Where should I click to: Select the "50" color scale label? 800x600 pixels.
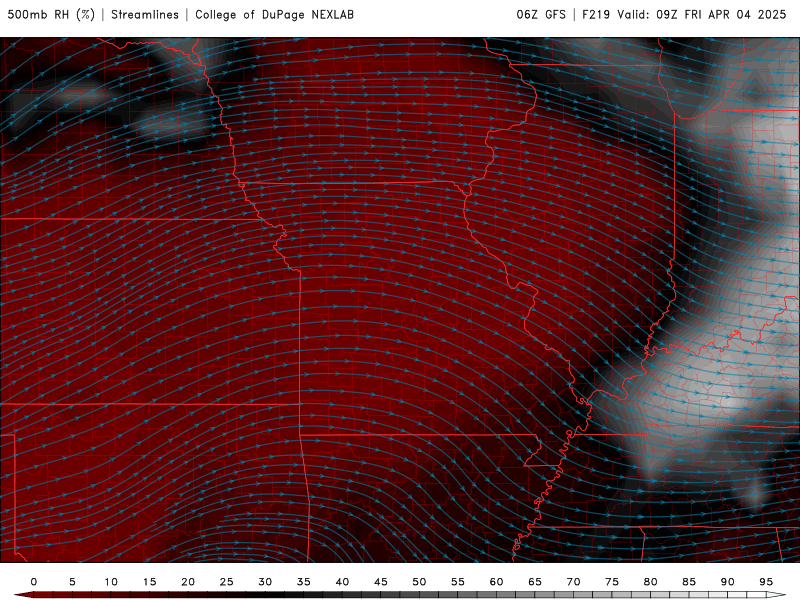tap(419, 582)
